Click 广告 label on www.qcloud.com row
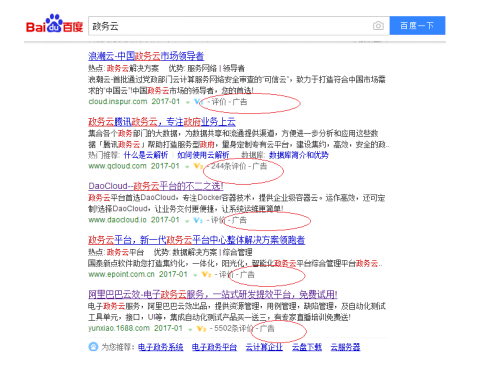Viewport: 477px width, 384px height. [x=260, y=166]
